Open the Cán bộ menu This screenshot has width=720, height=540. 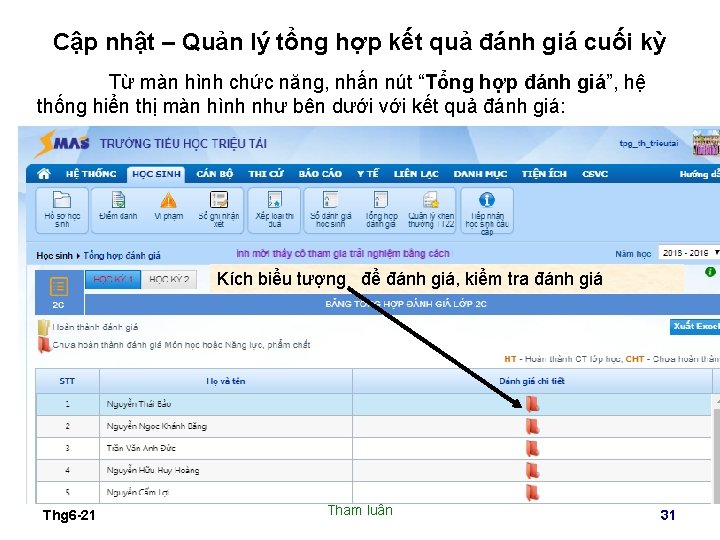(214, 174)
